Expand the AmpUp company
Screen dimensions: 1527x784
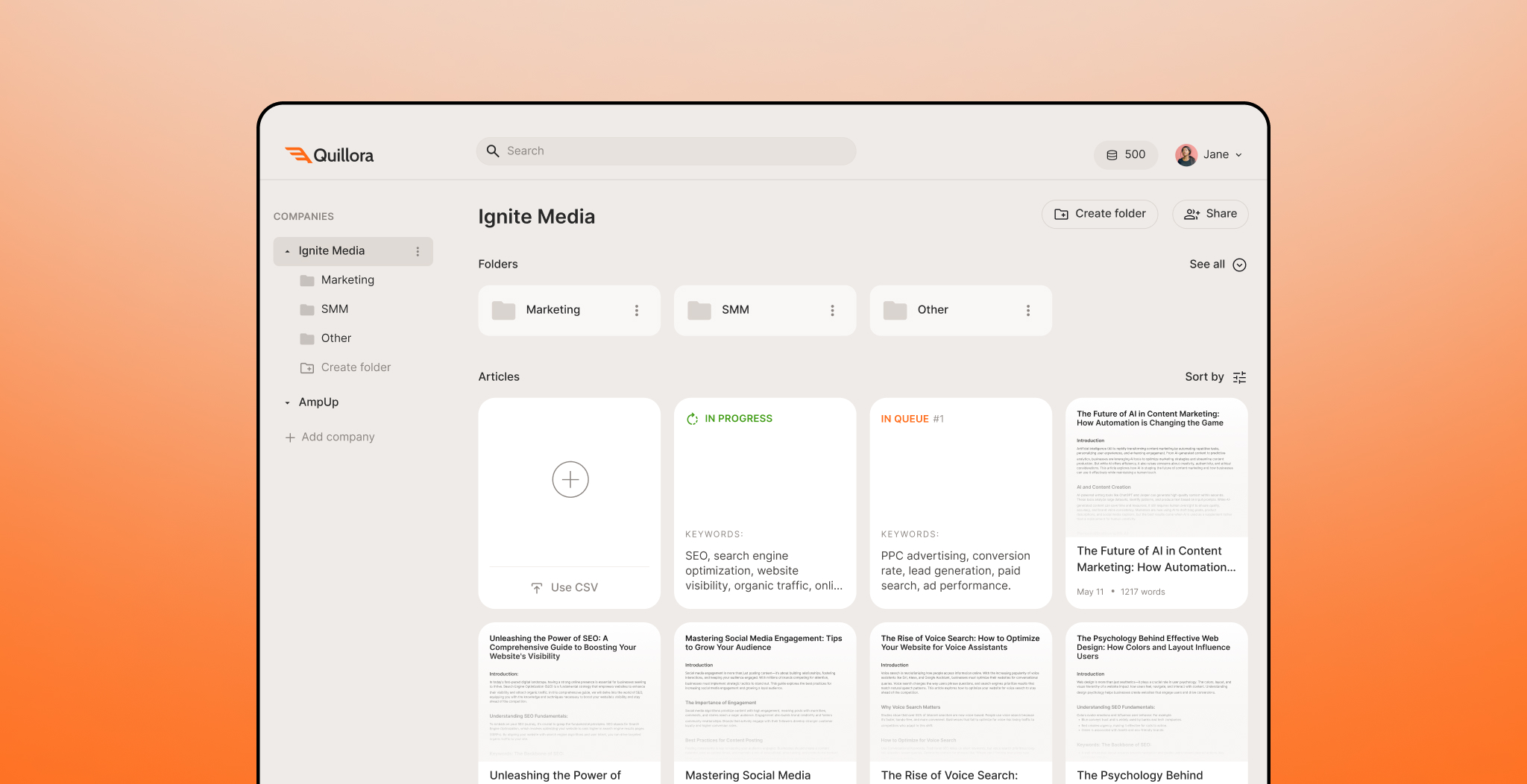click(x=288, y=402)
